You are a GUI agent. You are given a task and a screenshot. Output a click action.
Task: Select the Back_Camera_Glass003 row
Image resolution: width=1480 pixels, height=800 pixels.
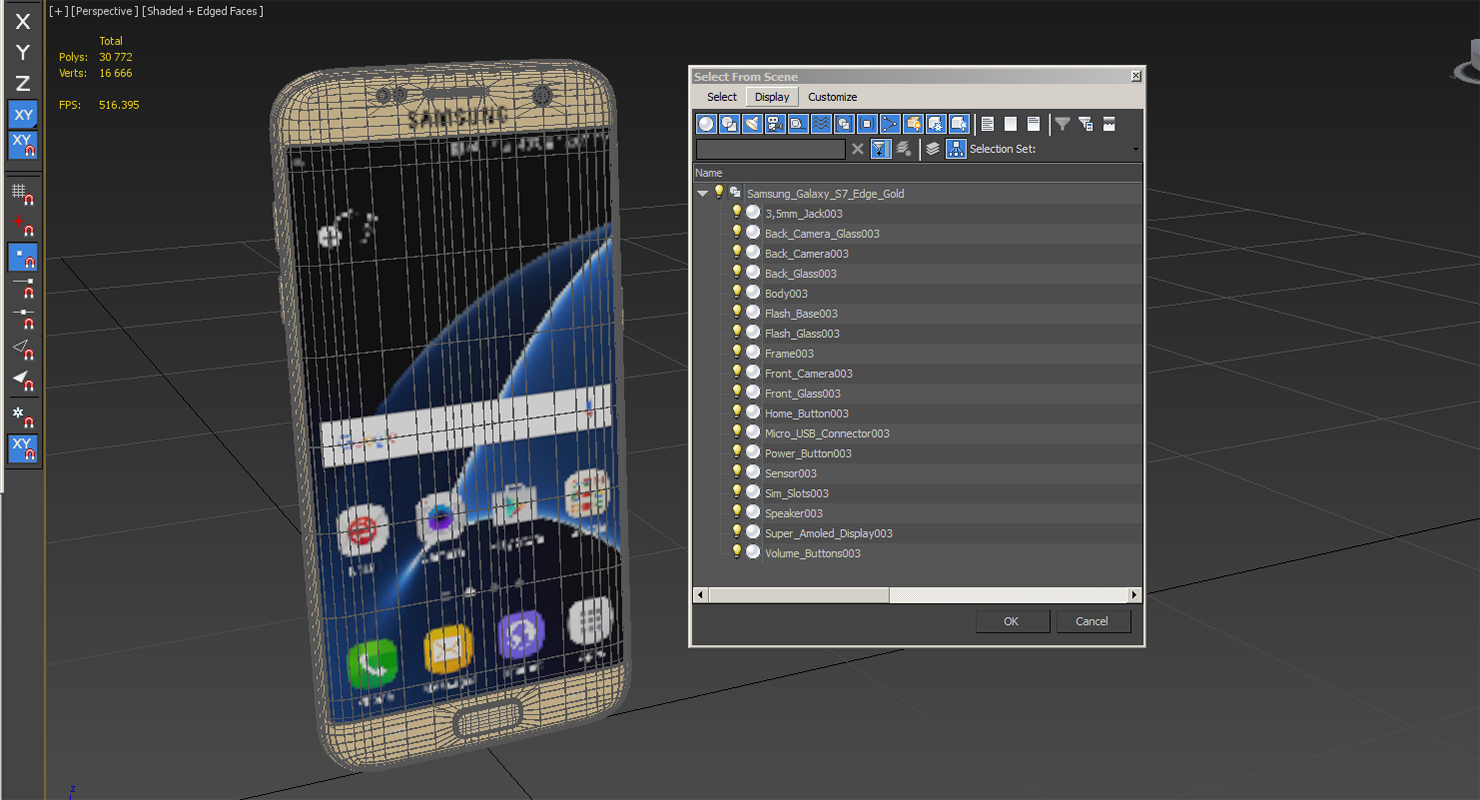pos(917,233)
